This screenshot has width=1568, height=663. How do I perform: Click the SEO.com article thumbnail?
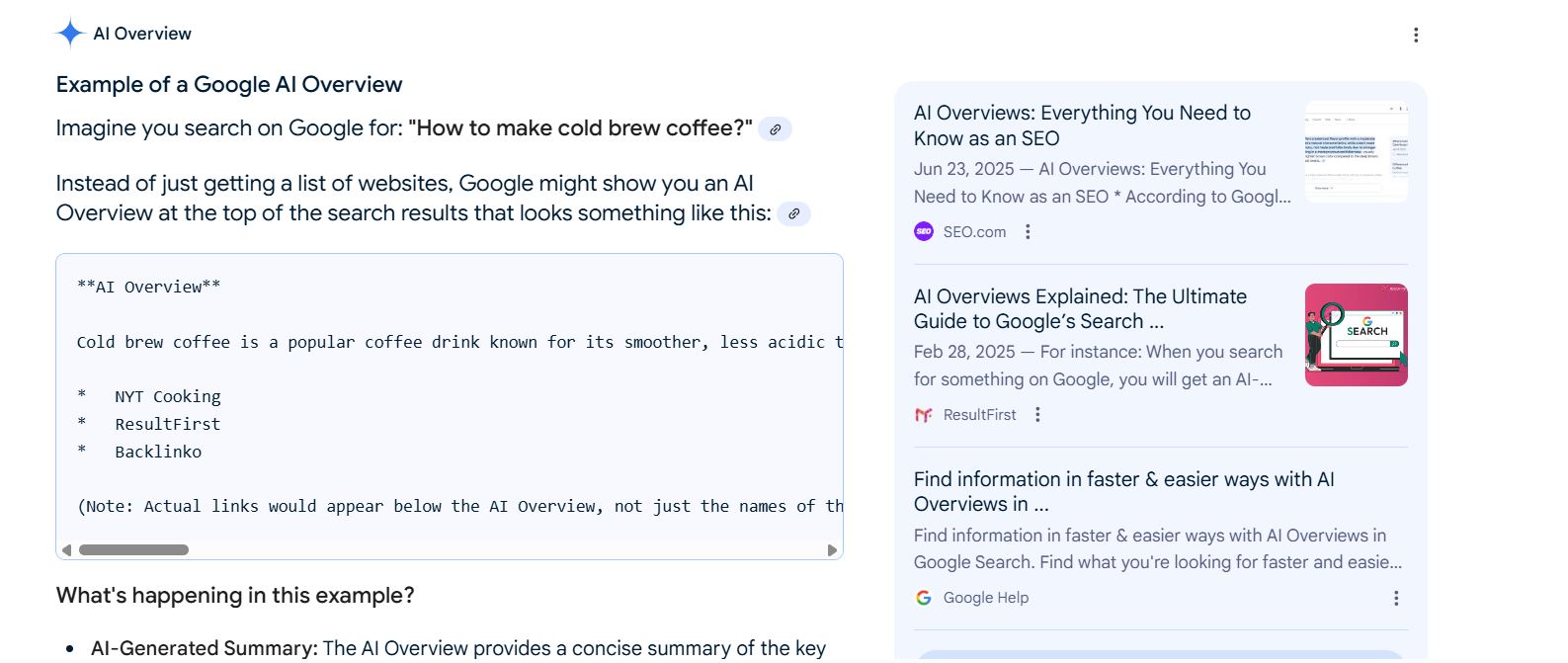click(x=1357, y=151)
